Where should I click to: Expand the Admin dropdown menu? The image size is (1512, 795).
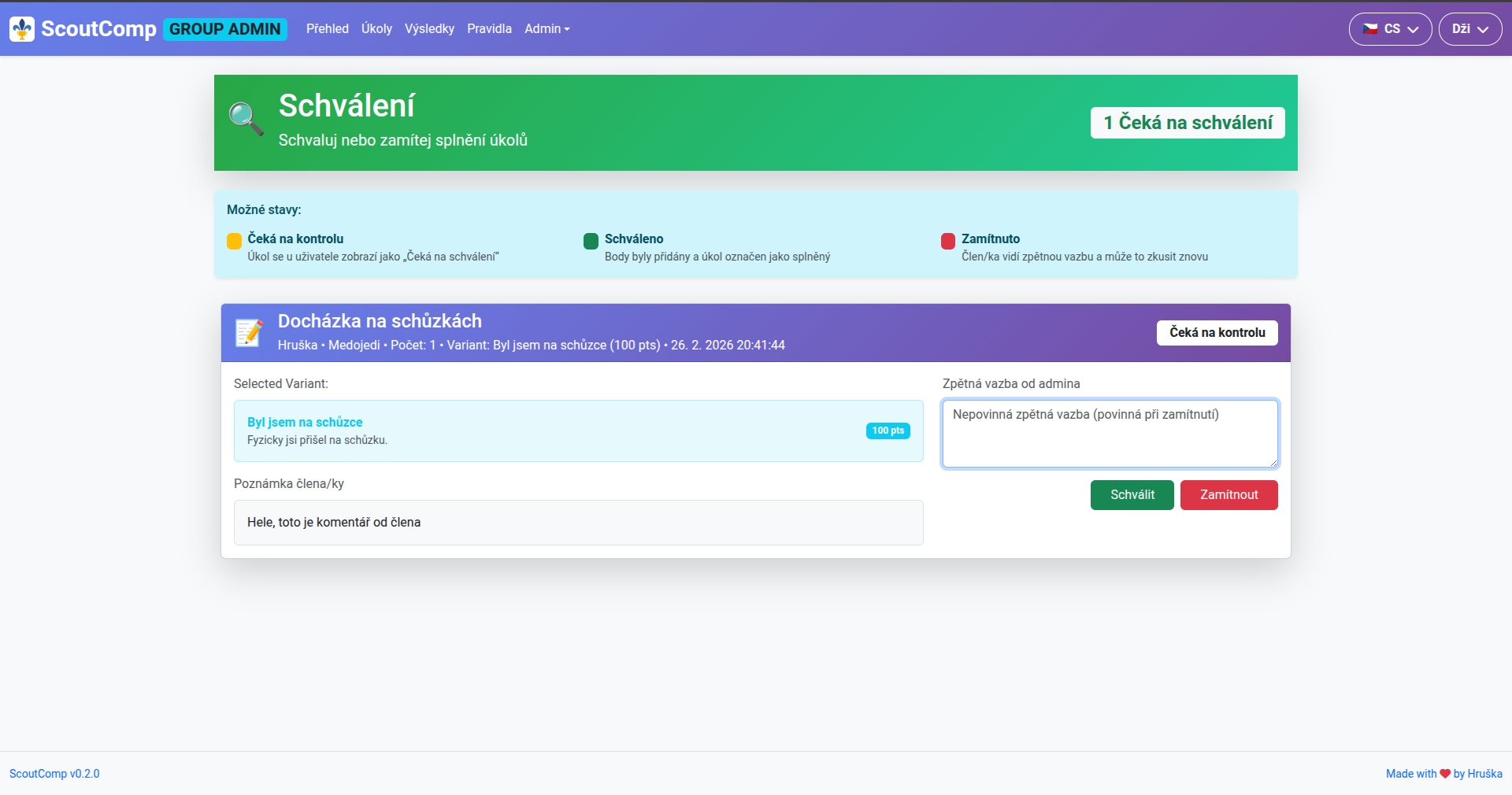pyautogui.click(x=547, y=29)
